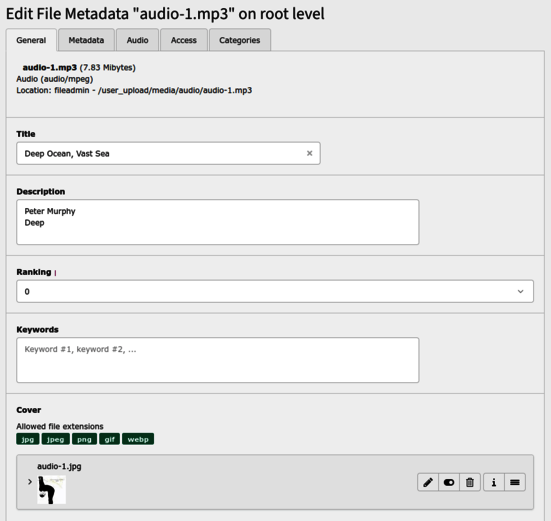Click the Edit File Metadata page heading
Viewport: 551px width, 521px height.
165,14
